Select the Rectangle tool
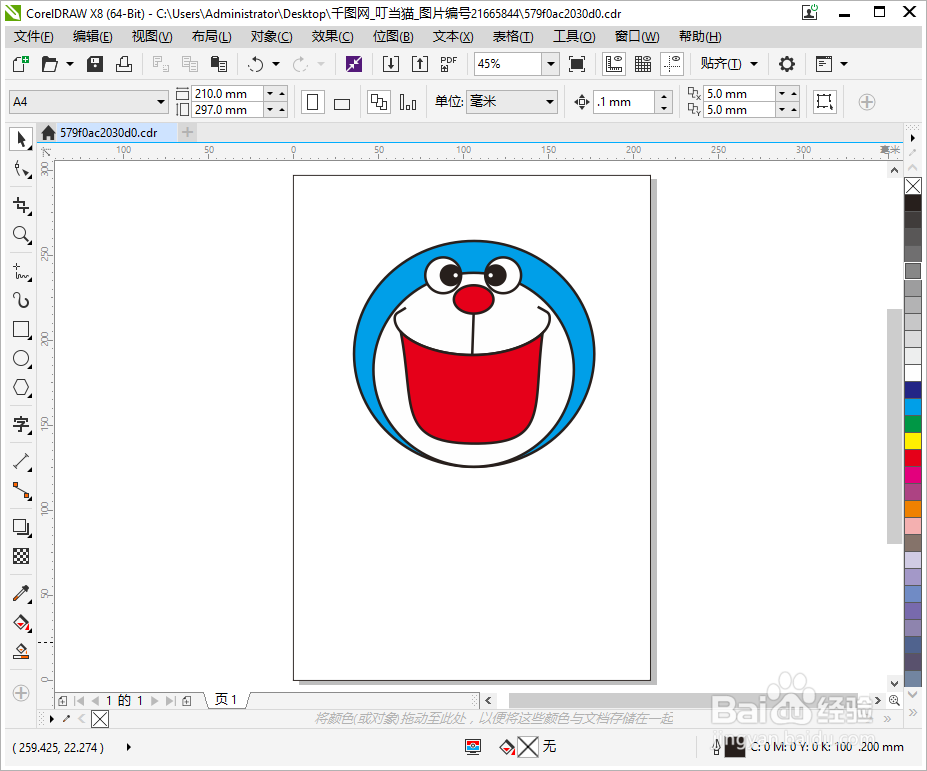 pyautogui.click(x=21, y=329)
